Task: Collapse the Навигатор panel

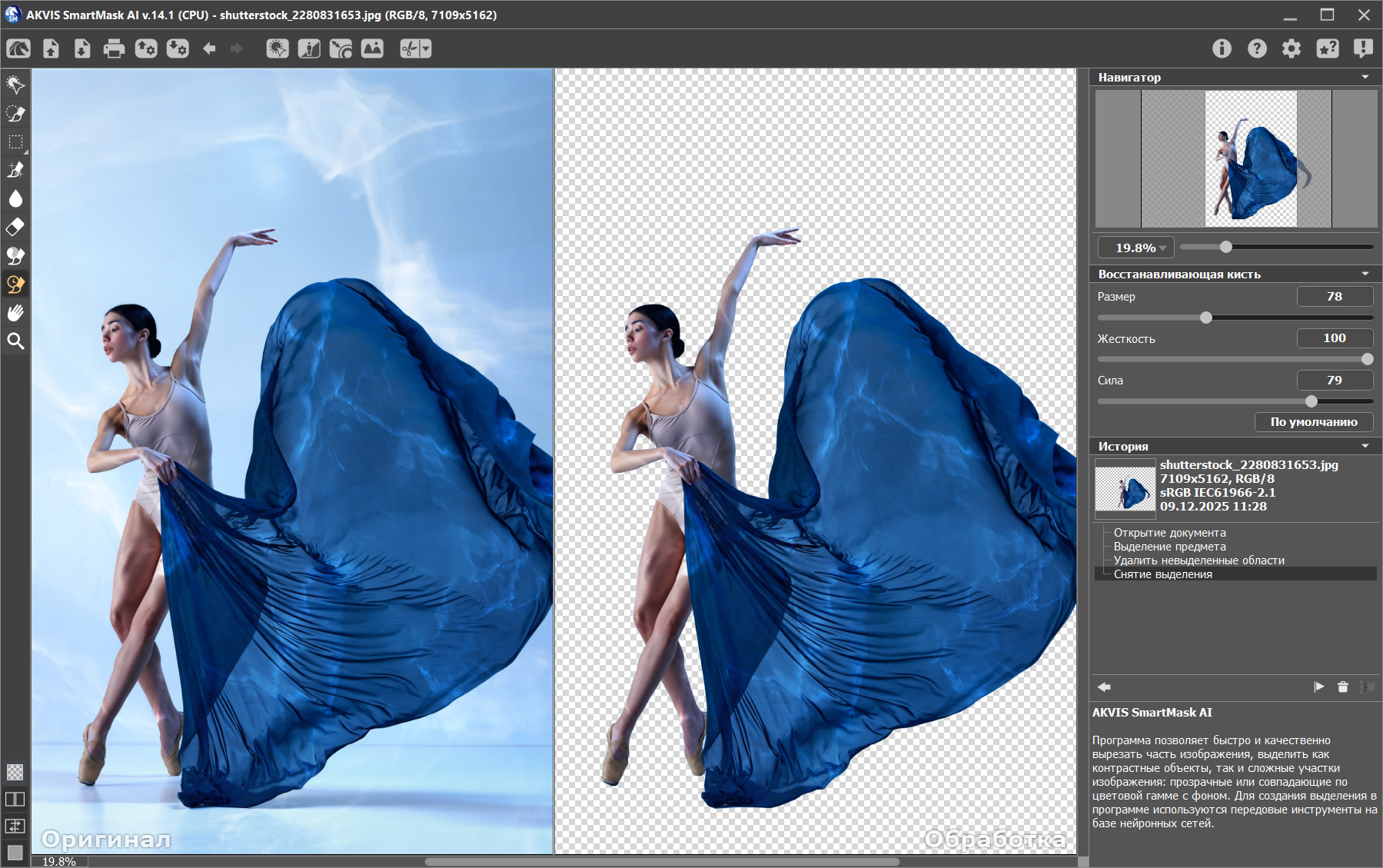Action: pos(1365,77)
